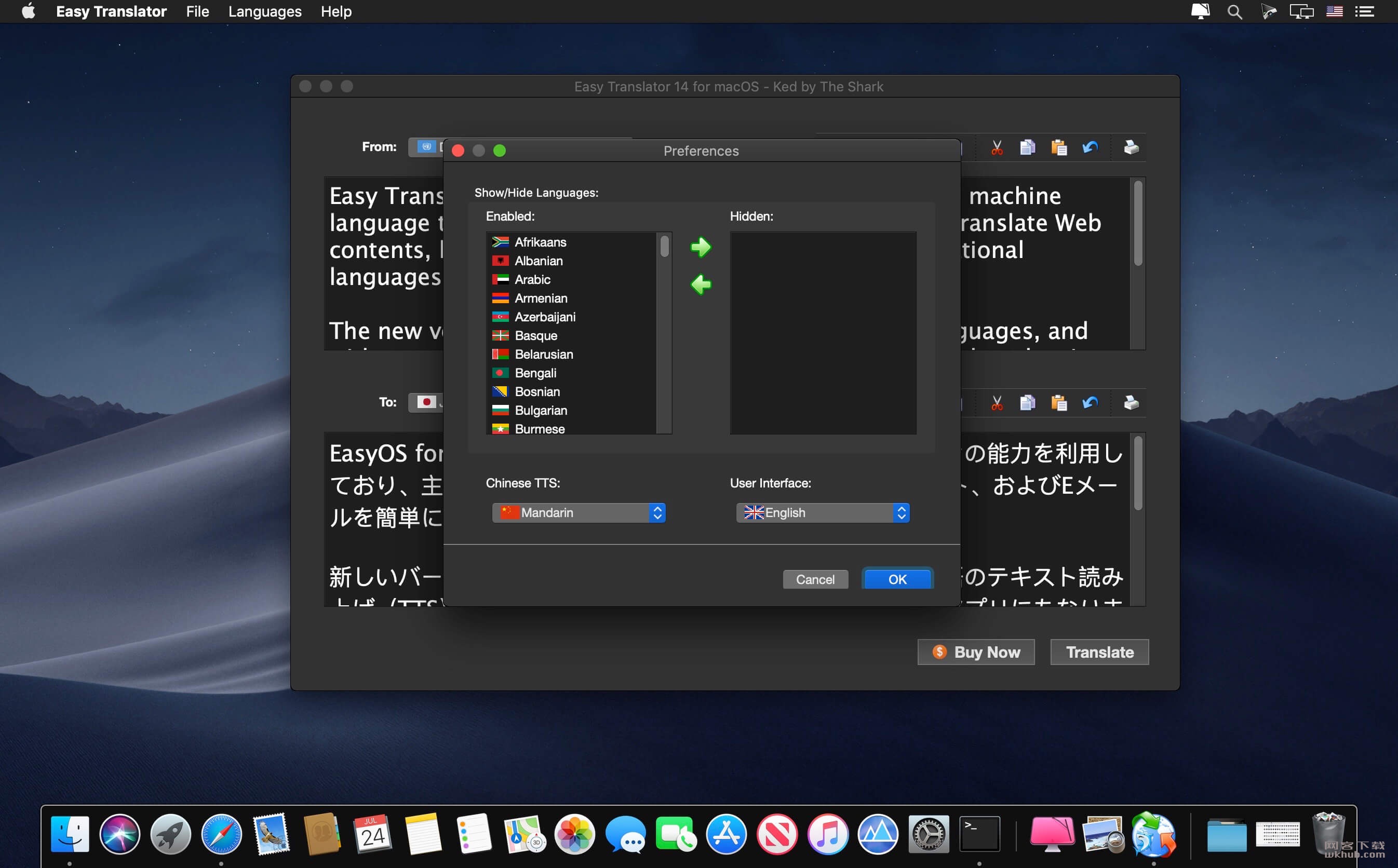Click the paste clipboard icon in To toolbar
1398x868 pixels.
(x=1059, y=403)
